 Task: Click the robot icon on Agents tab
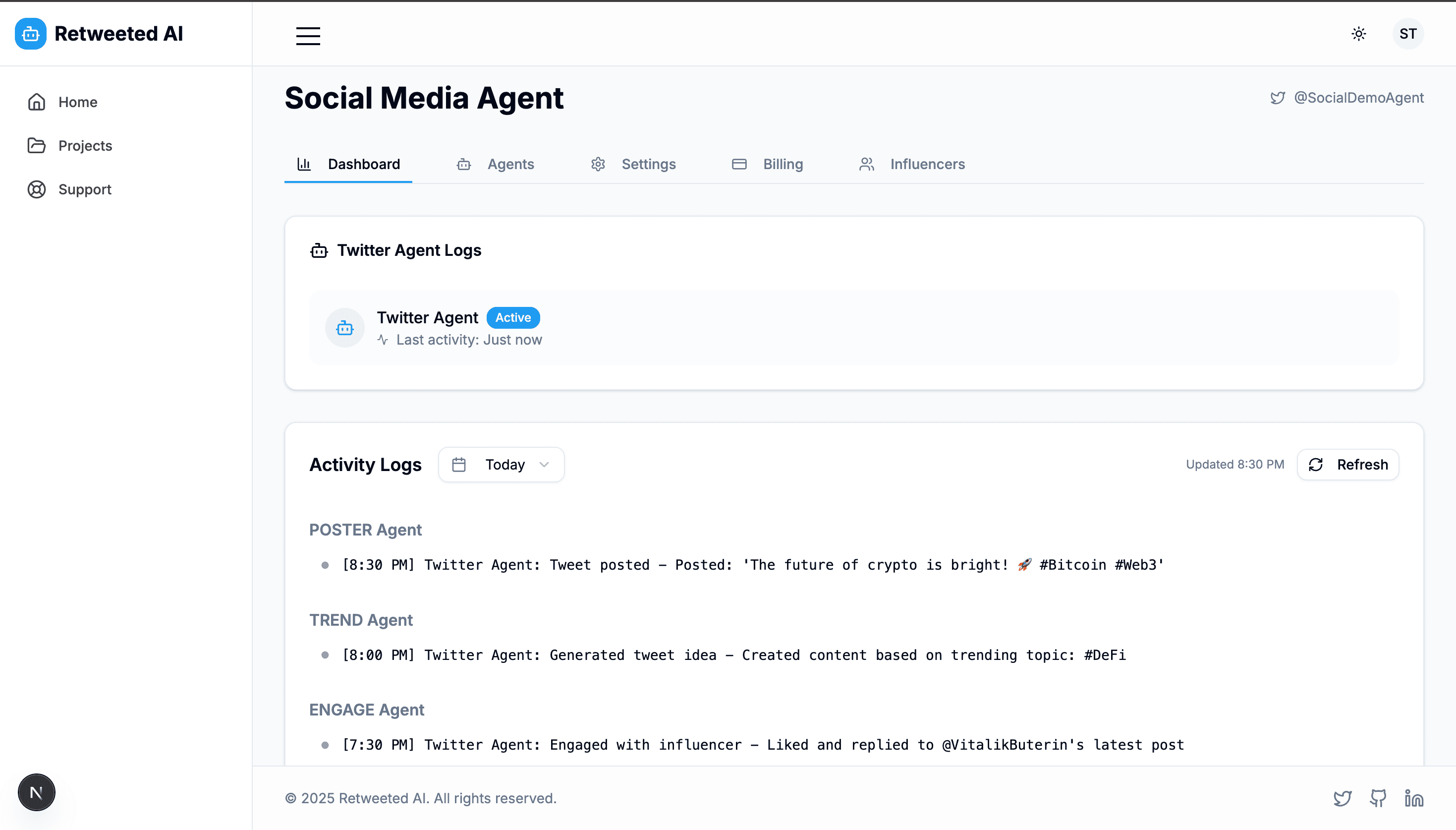coord(464,164)
